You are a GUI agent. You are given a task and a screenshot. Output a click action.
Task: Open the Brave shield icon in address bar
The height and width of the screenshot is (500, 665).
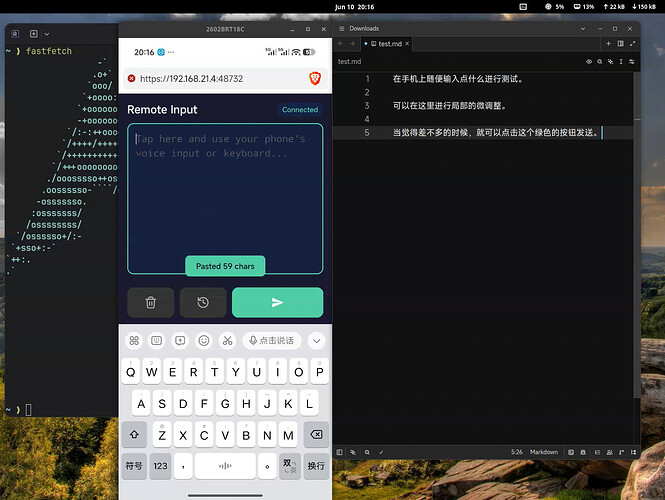315,78
